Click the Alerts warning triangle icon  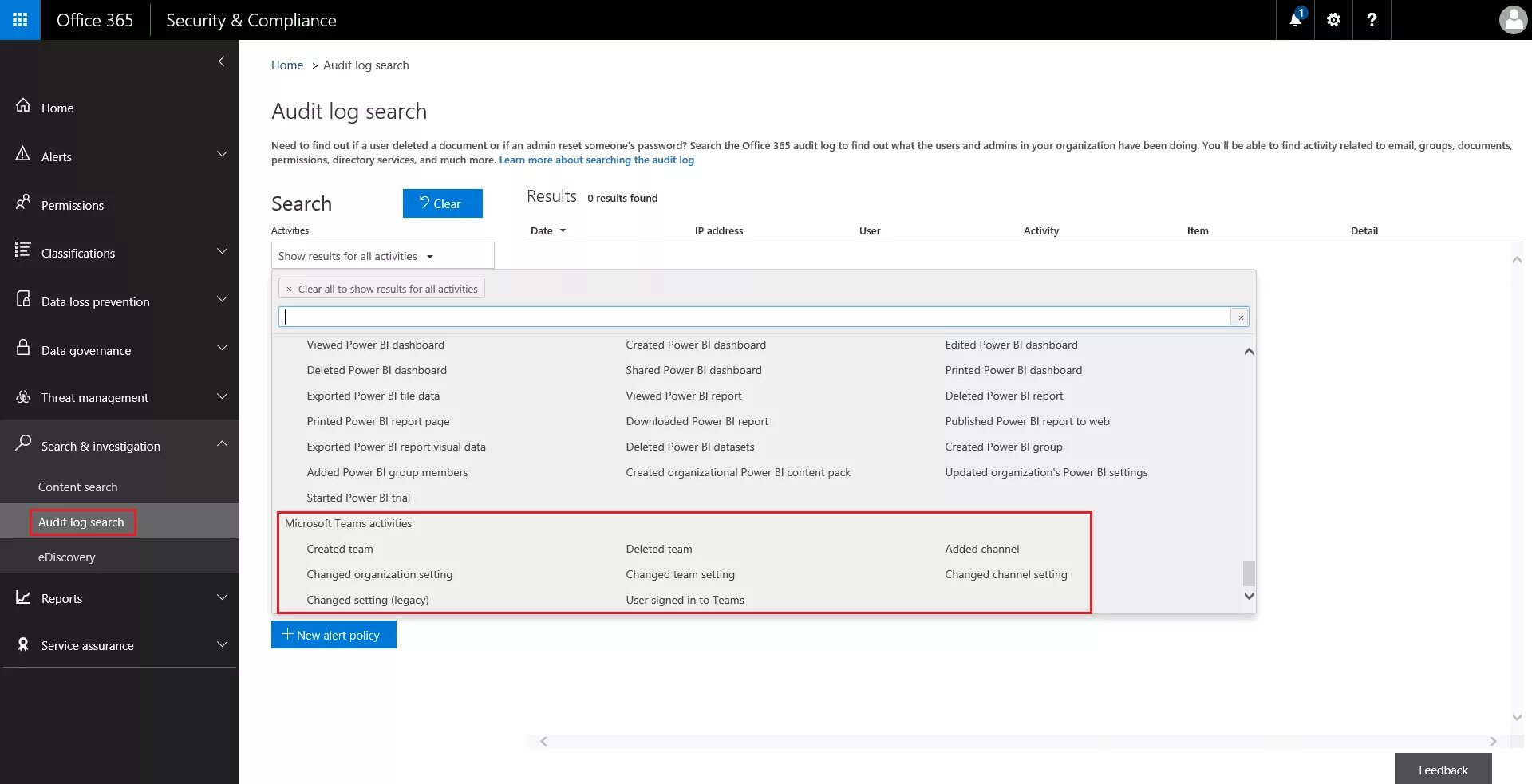pyautogui.click(x=23, y=154)
